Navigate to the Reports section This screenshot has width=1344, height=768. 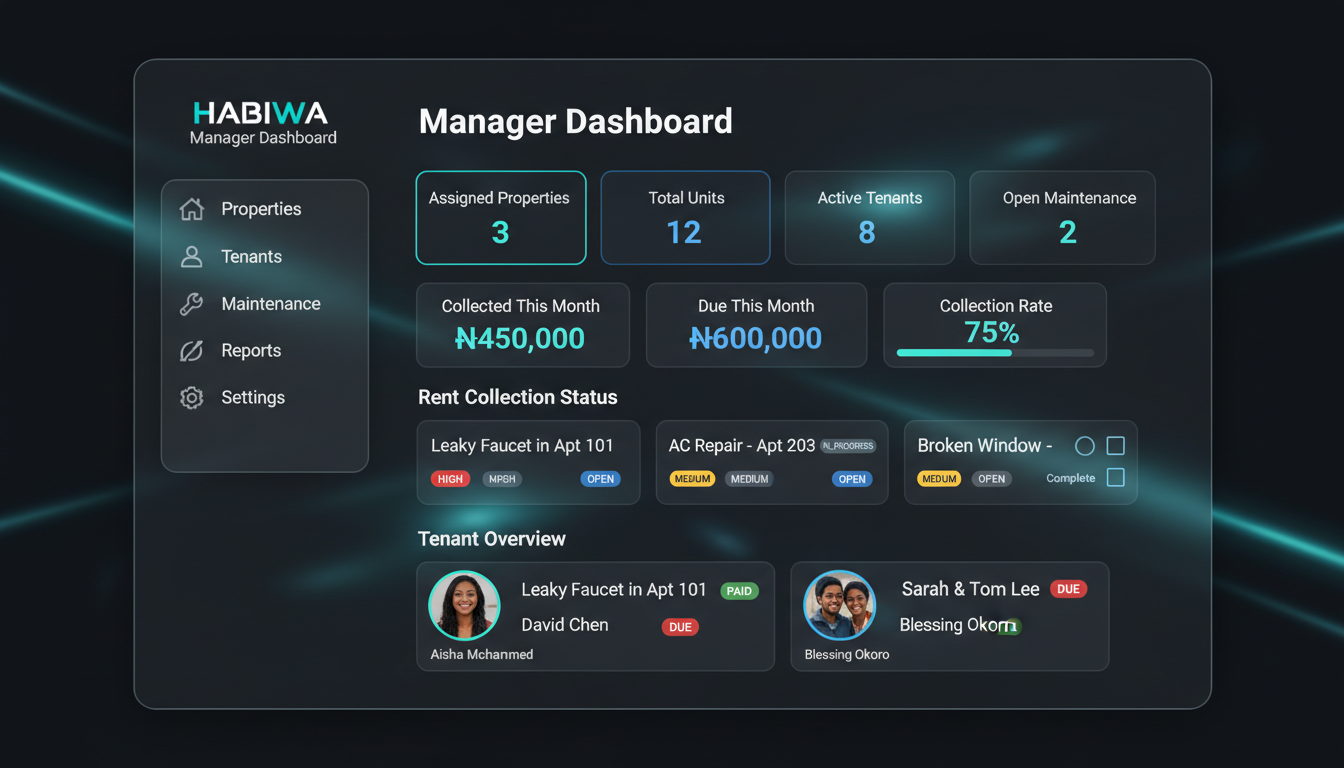(251, 350)
